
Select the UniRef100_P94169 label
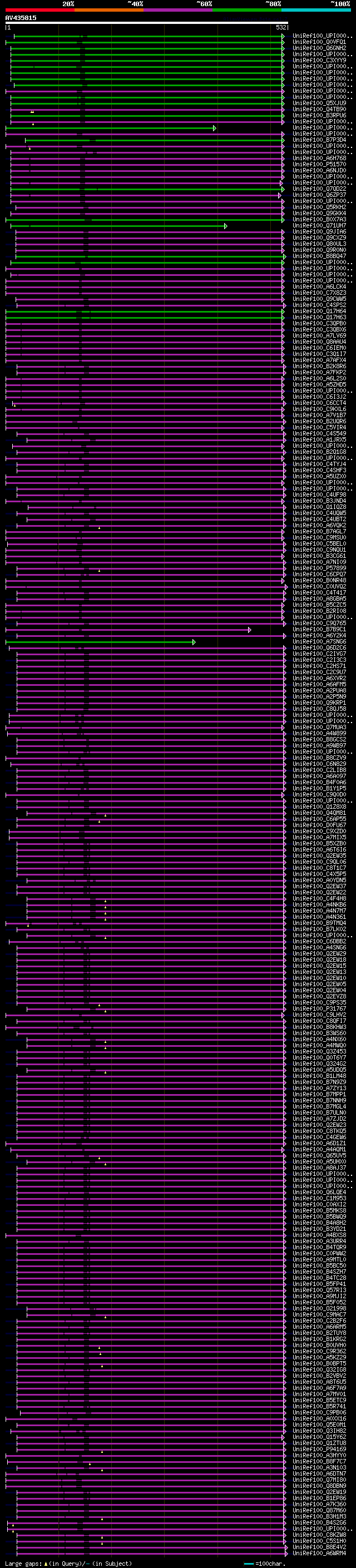click(319, 1450)
